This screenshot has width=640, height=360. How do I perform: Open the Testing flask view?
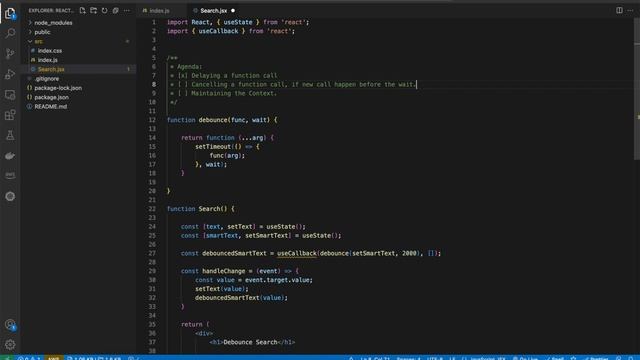coord(10,136)
